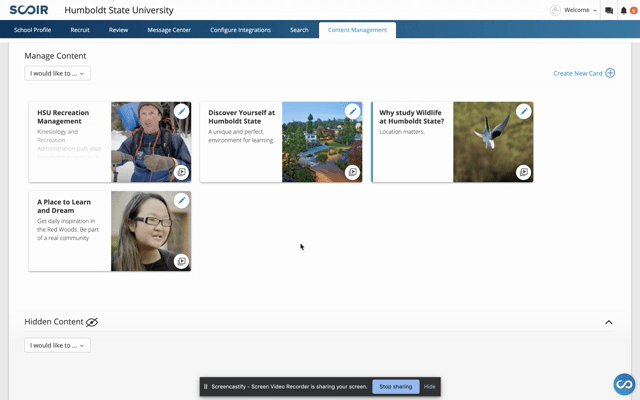Click the user avatar icon beside Welcome
The width and height of the screenshot is (640, 400).
pyautogui.click(x=555, y=10)
